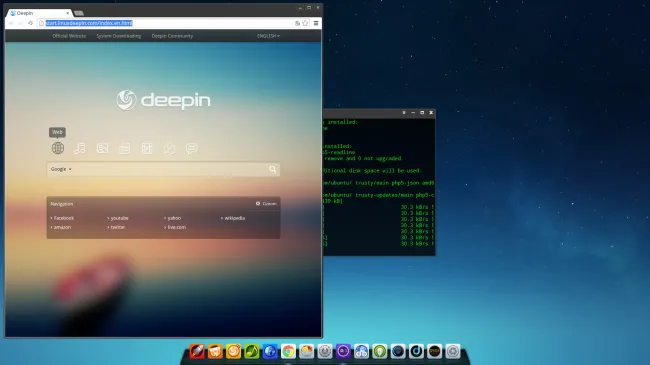650x365 pixels.
Task: Open the yahoo navigation link
Action: click(173, 218)
